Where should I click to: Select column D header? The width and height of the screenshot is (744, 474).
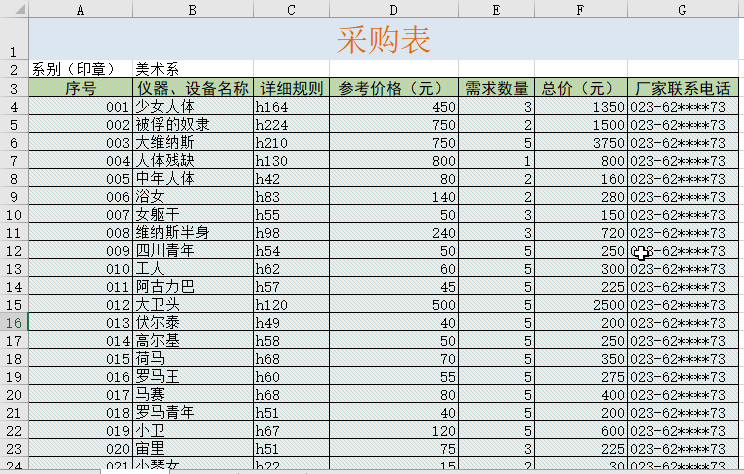click(x=393, y=9)
